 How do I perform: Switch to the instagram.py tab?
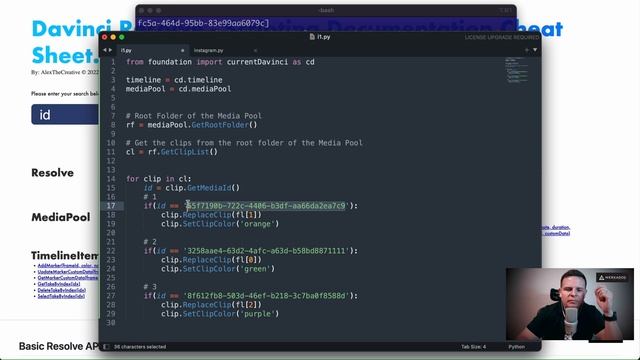[209, 50]
